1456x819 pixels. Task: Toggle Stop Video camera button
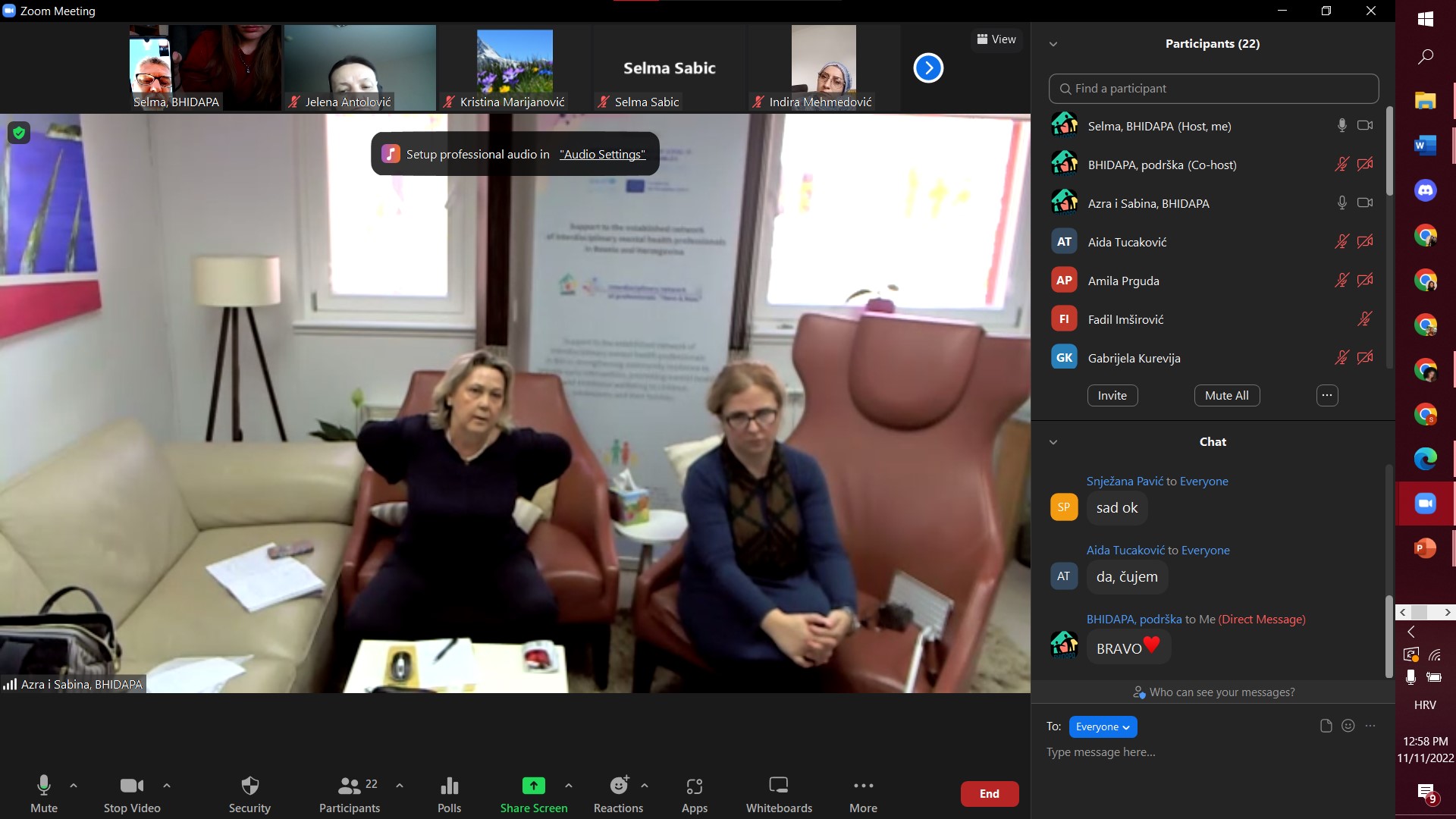point(132,786)
